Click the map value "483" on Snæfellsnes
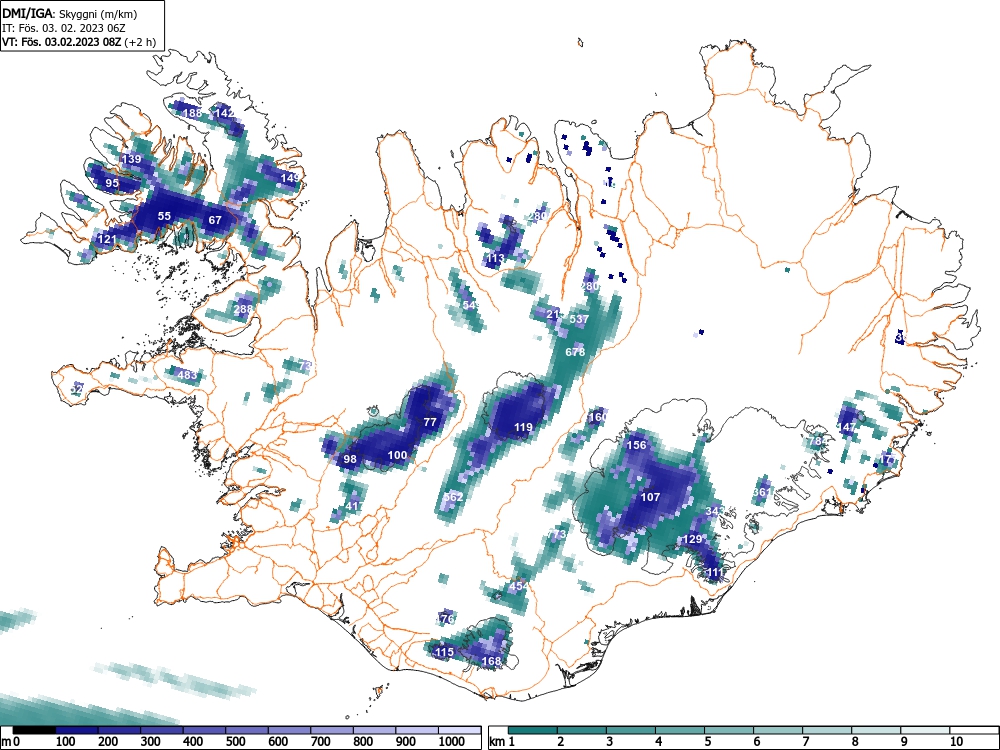 coord(187,374)
